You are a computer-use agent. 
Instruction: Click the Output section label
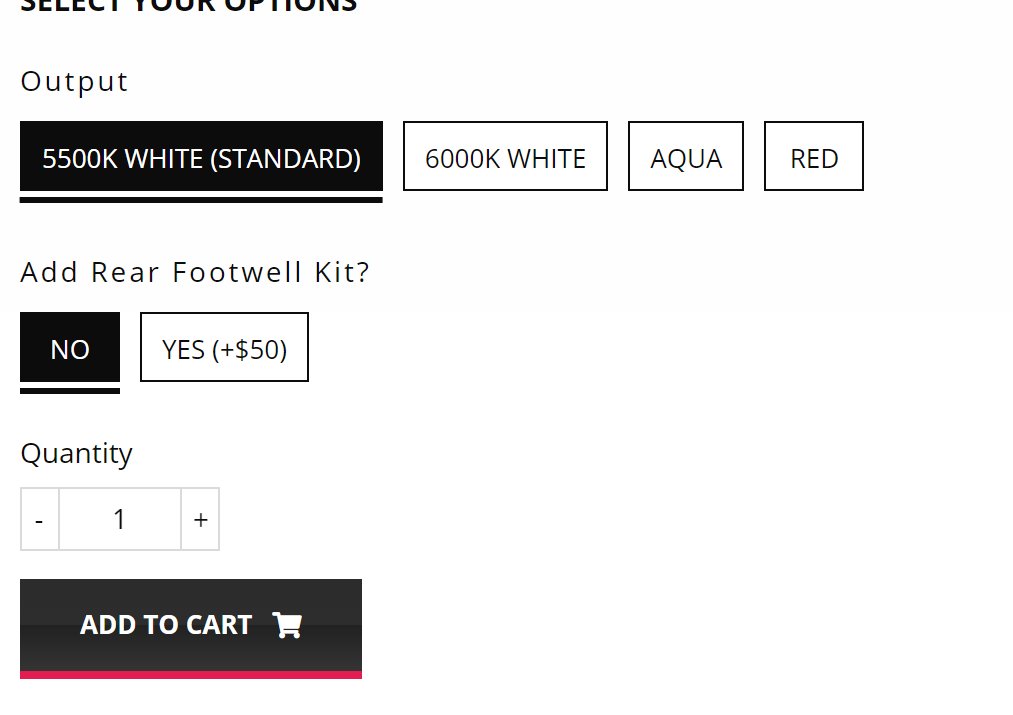pos(74,82)
